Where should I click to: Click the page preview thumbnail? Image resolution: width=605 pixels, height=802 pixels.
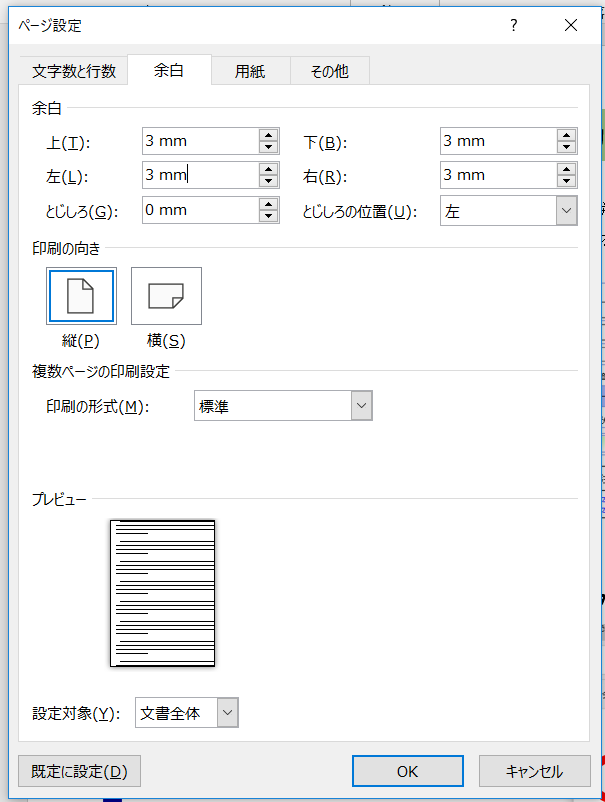point(163,593)
